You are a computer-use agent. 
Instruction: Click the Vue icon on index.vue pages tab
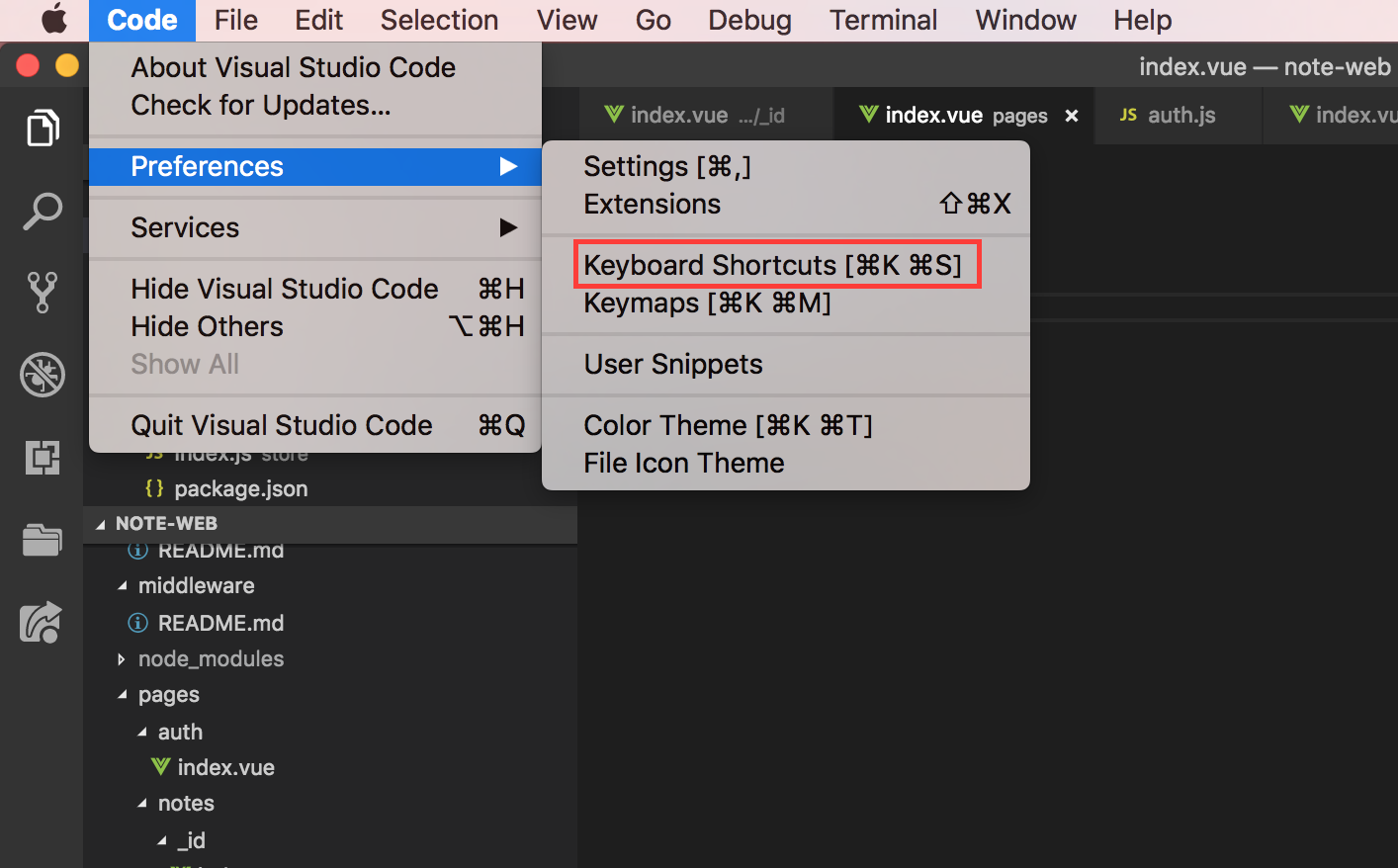pos(868,115)
